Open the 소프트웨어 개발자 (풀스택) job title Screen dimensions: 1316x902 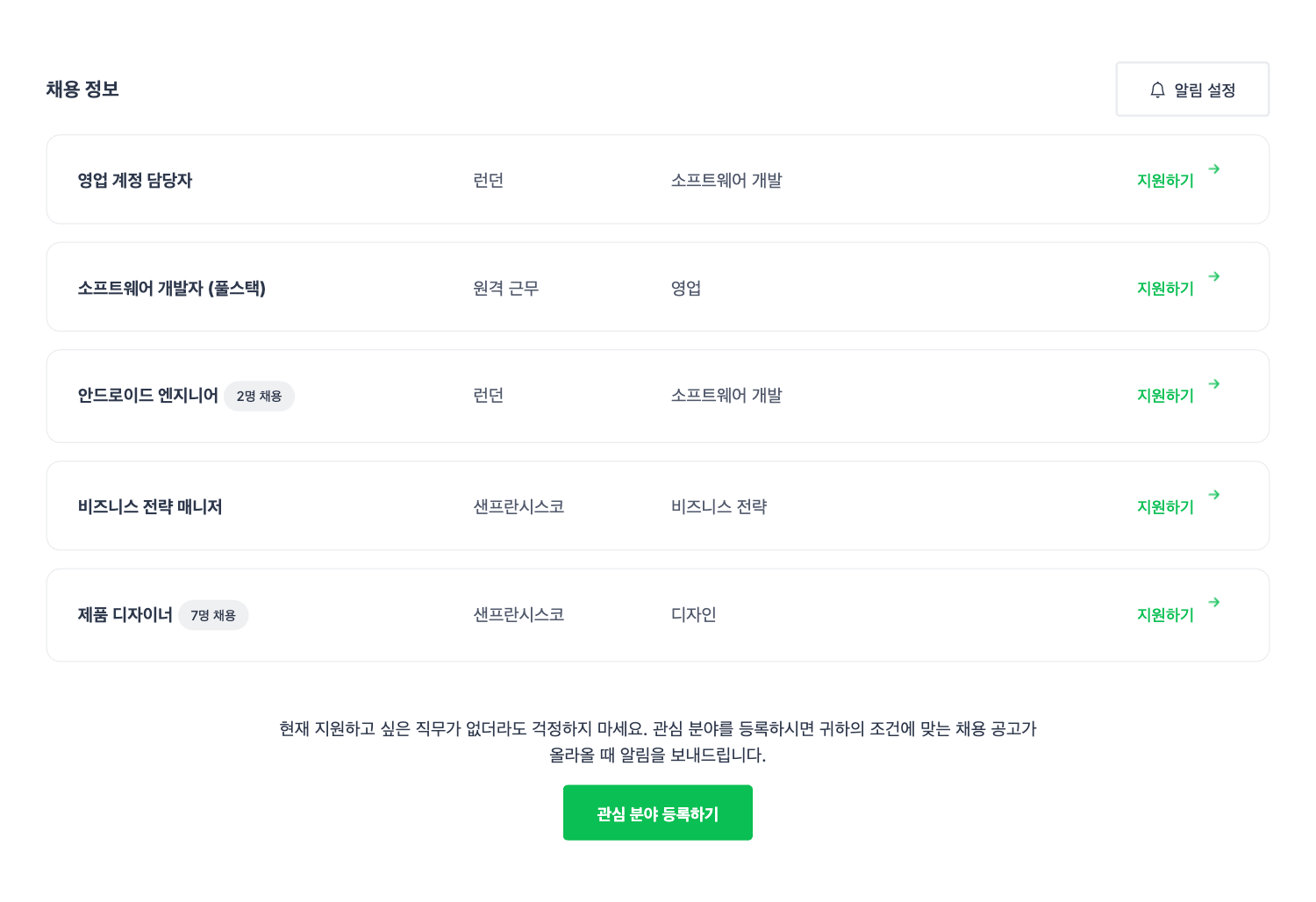172,289
